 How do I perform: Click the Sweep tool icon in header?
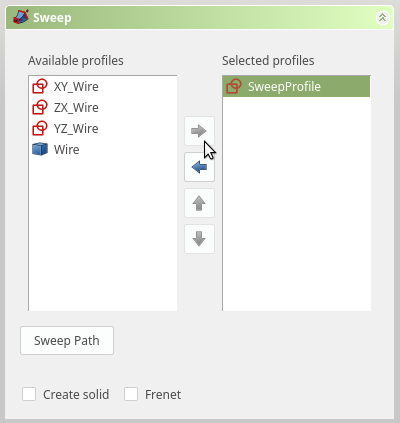pyautogui.click(x=21, y=17)
